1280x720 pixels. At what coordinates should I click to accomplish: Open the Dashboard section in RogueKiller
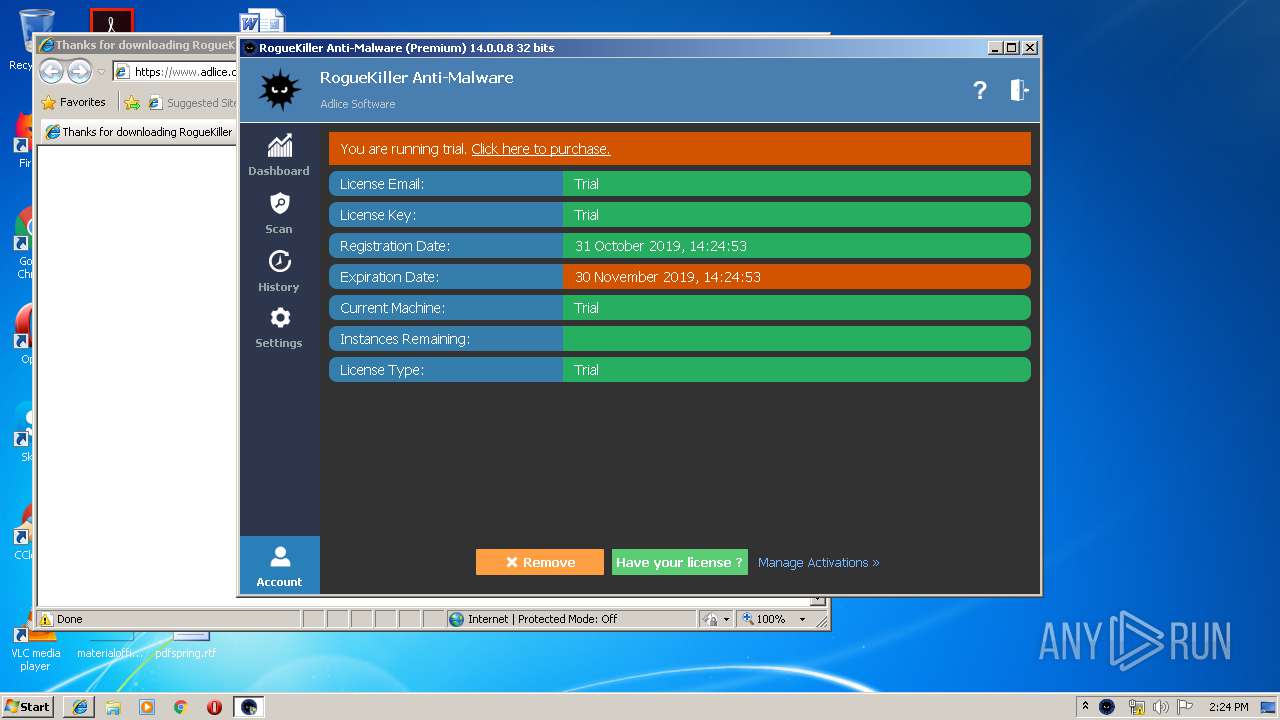click(279, 155)
